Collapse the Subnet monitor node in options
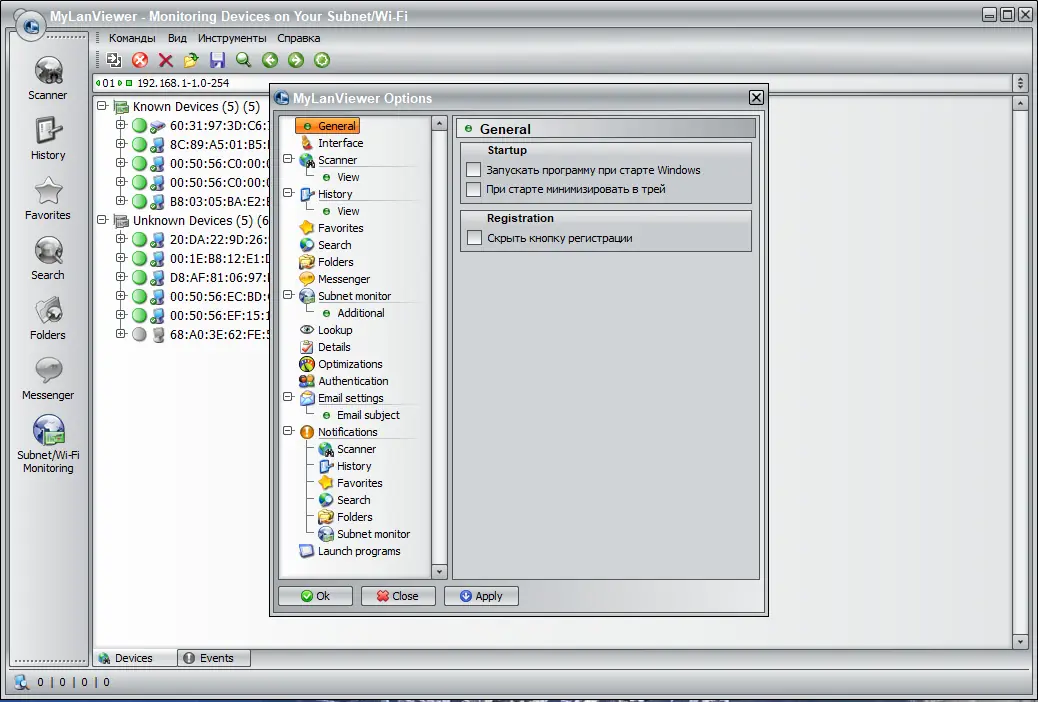Screen dimensions: 1038x702 288,295
